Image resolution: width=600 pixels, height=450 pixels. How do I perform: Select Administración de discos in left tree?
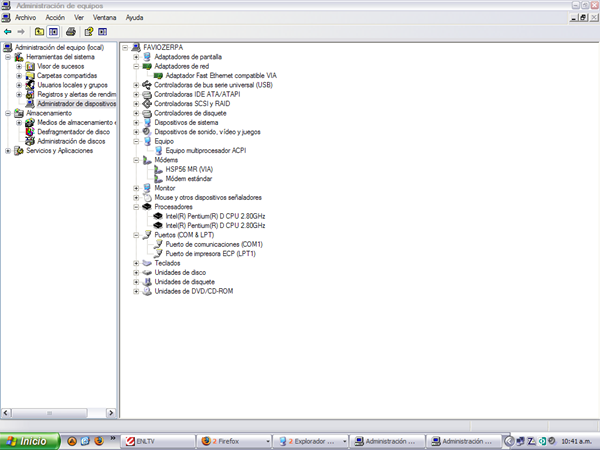71,141
